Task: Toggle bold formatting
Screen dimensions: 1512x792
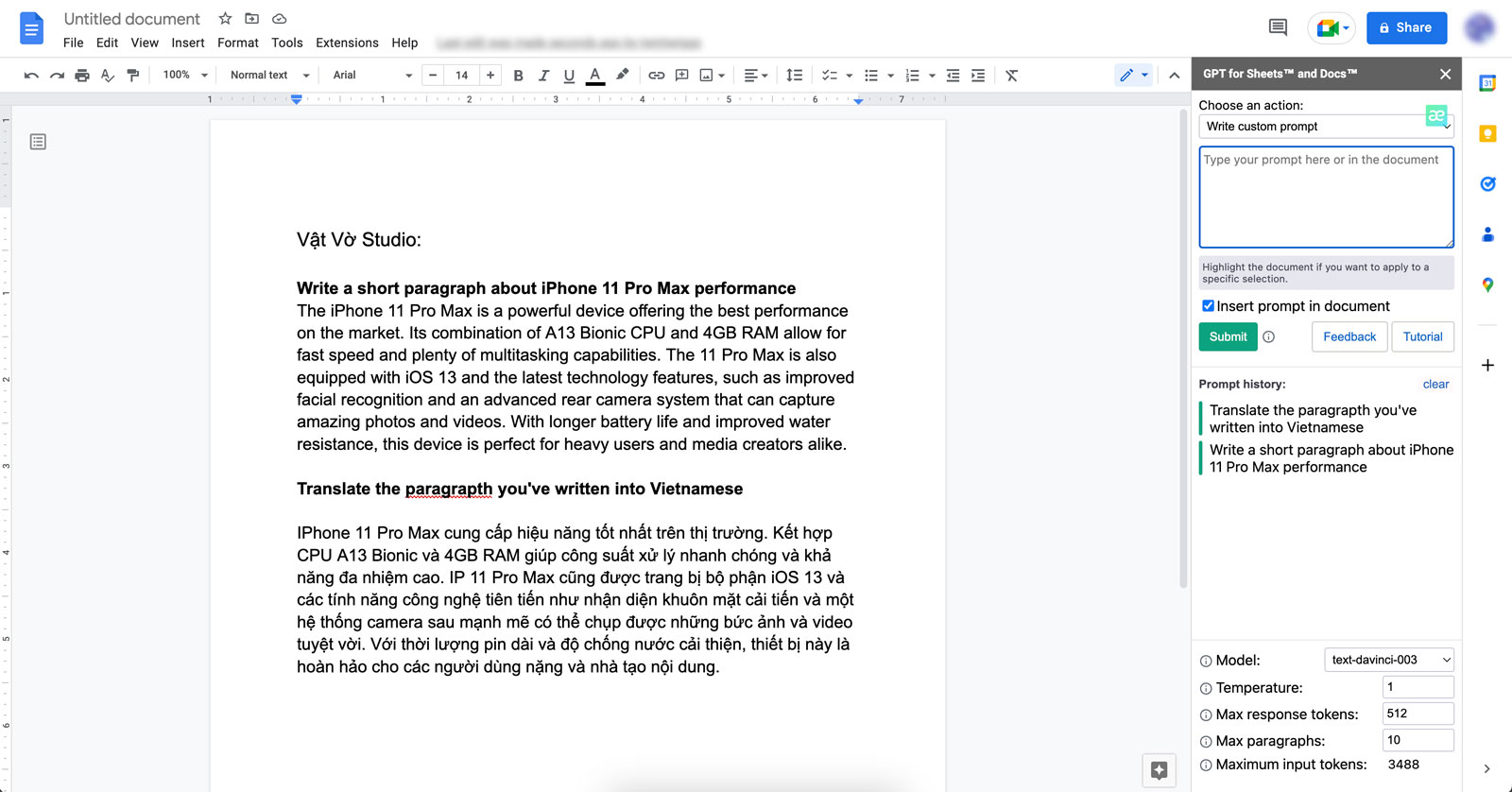Action: [518, 76]
